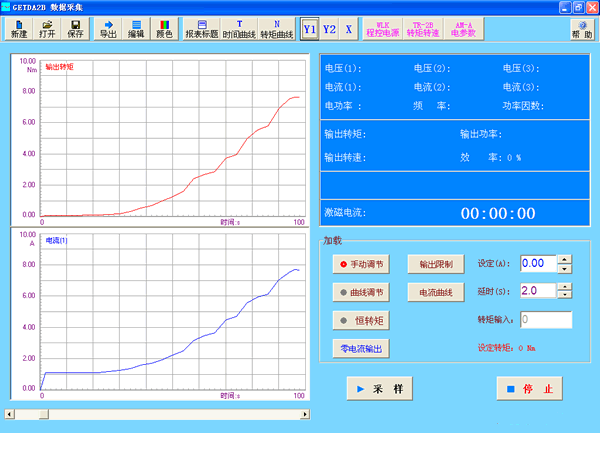Open the 编辑 (Edit) tool
This screenshot has height=450, width=600.
pyautogui.click(x=136, y=28)
